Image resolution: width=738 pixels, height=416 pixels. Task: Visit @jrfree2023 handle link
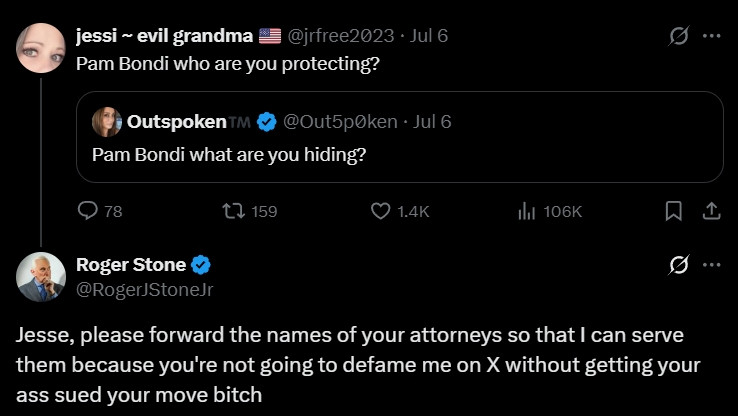(340, 36)
